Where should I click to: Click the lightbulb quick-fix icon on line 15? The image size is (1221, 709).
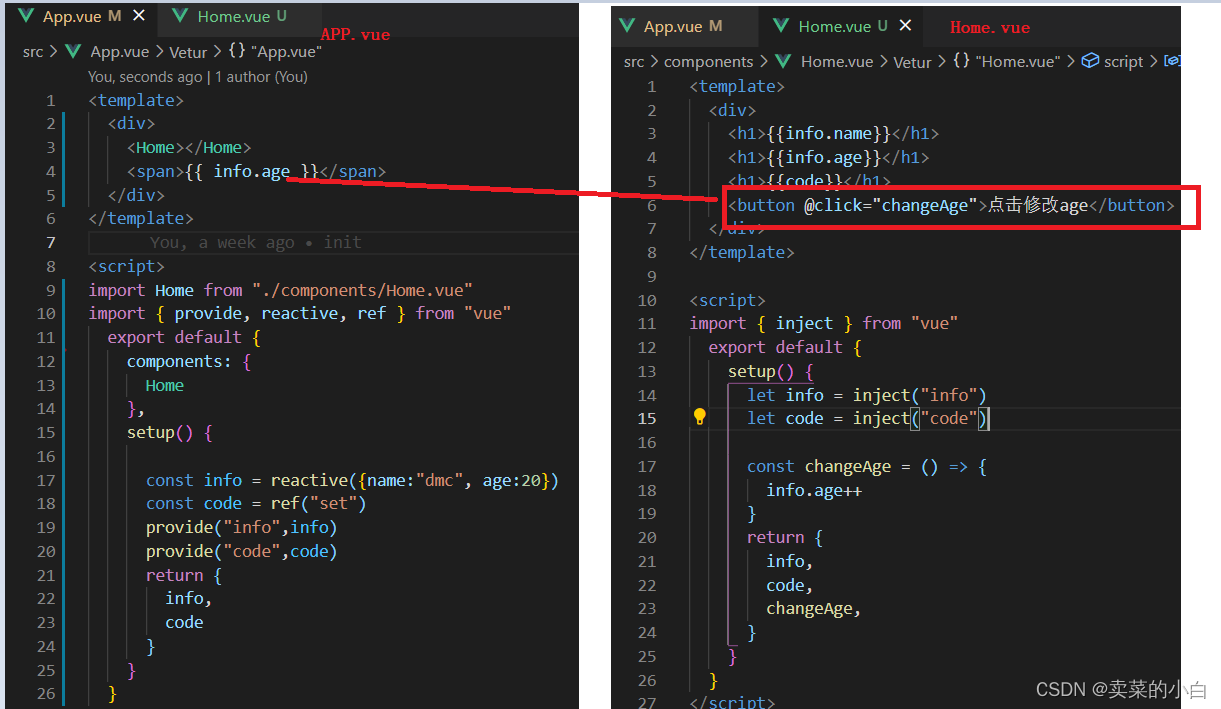click(x=700, y=417)
